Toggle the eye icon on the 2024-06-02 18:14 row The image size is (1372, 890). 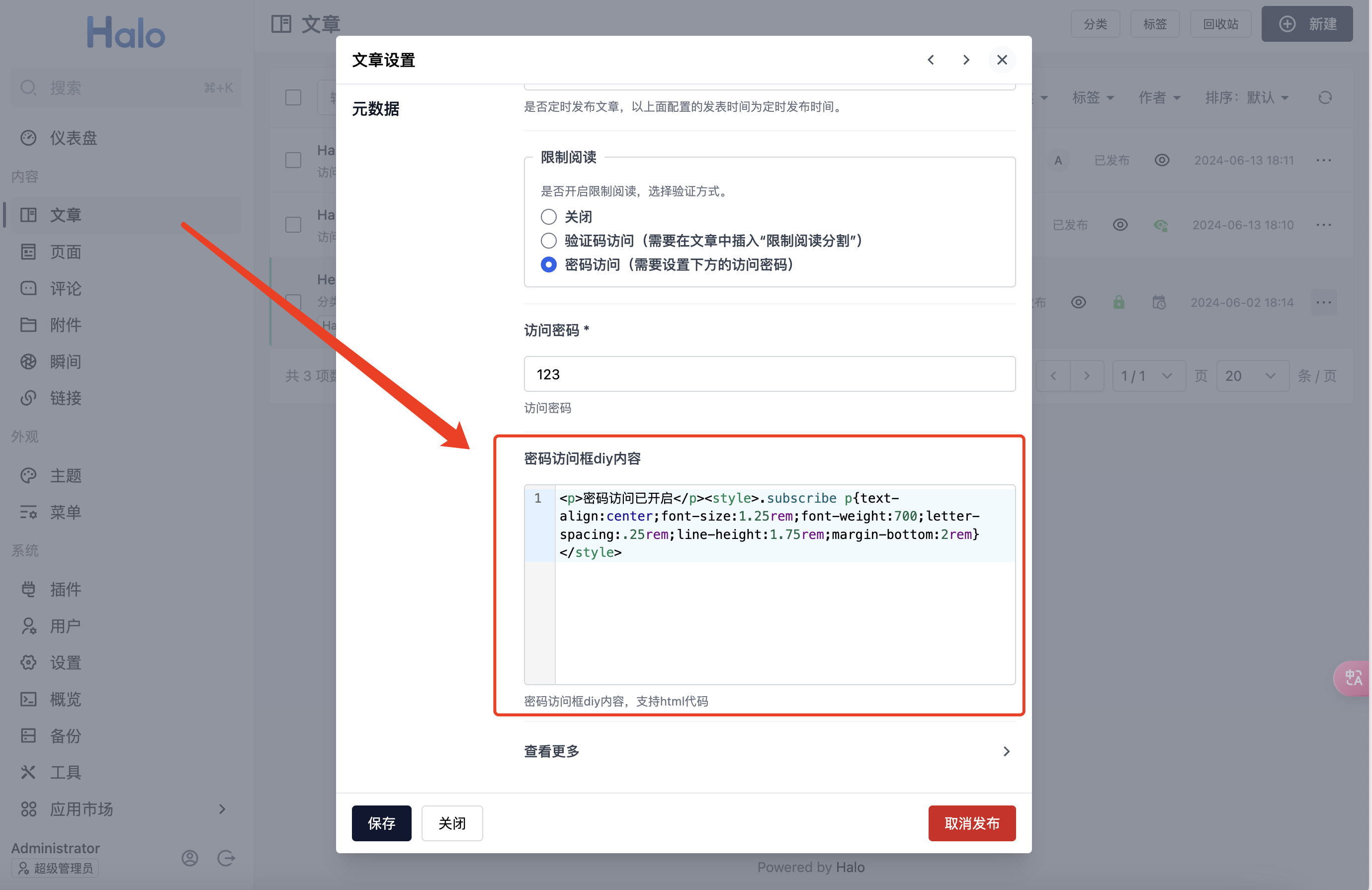point(1079,302)
